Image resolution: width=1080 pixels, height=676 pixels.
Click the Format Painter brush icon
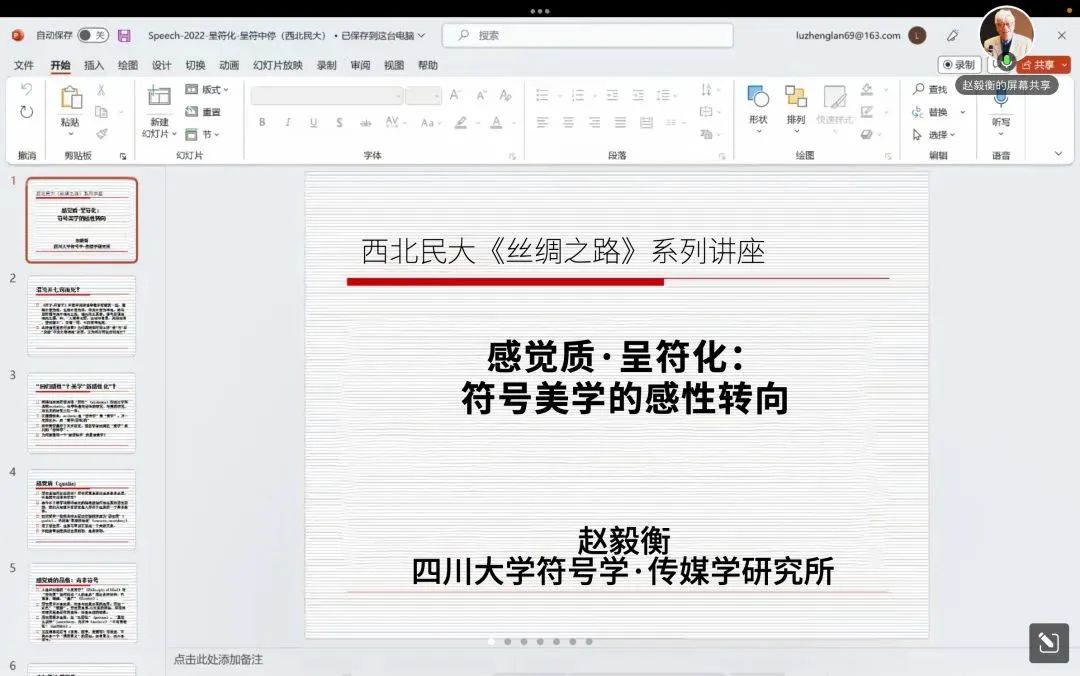click(x=101, y=134)
